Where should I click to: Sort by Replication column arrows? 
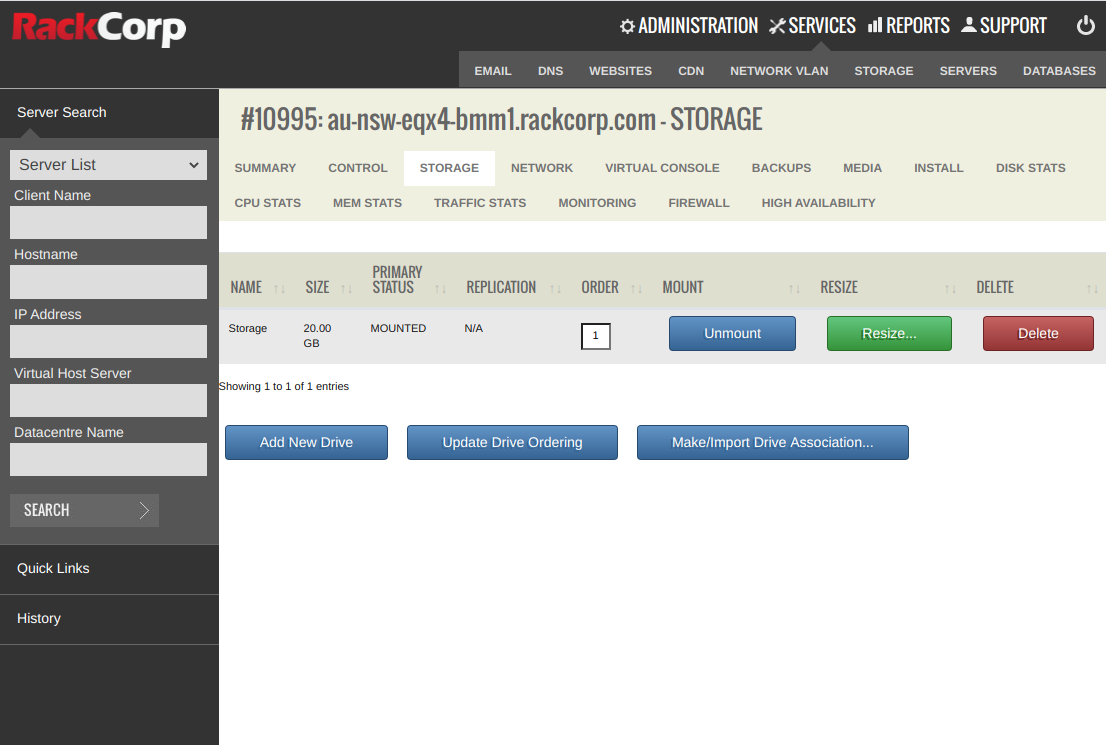tap(555, 289)
